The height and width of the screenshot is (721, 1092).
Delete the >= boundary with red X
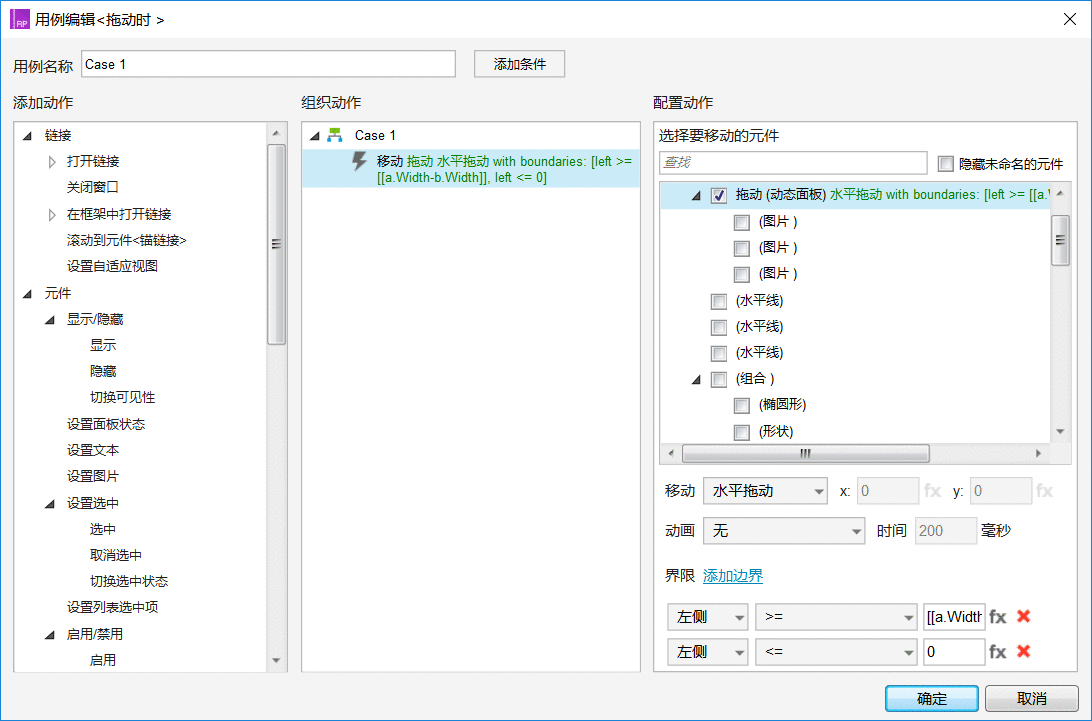click(1024, 616)
